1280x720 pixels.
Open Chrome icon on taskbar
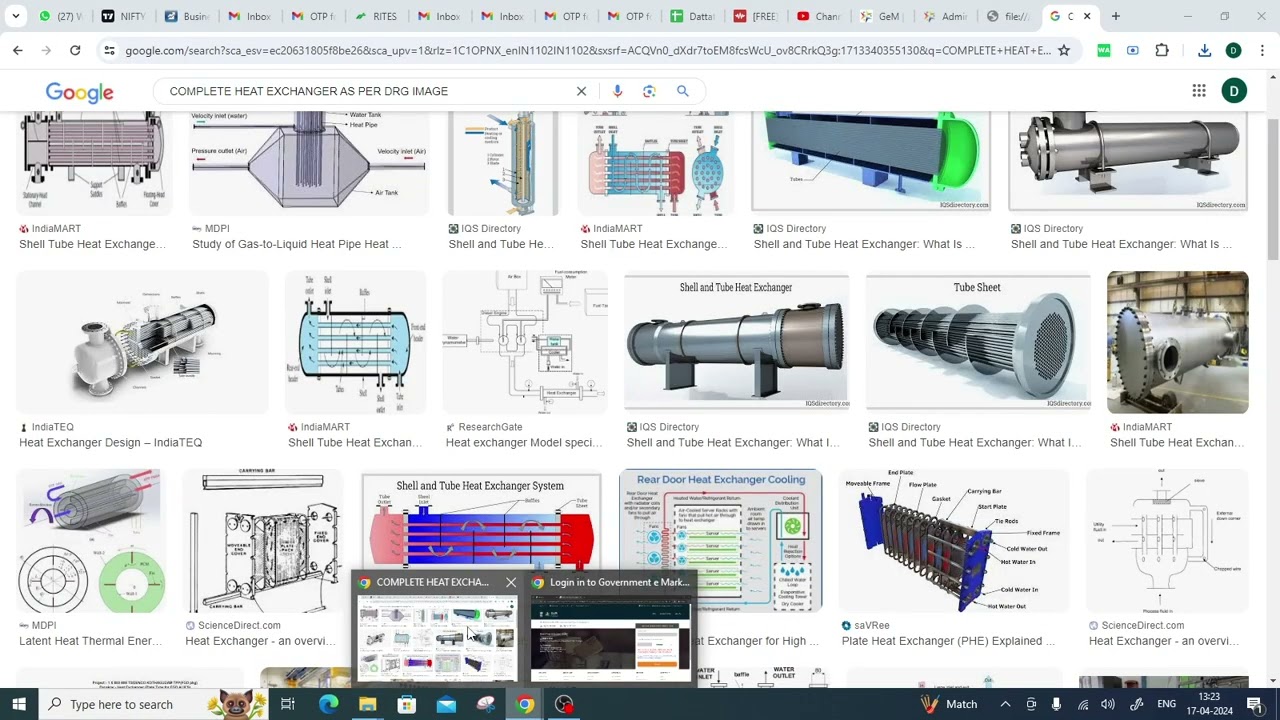point(525,704)
